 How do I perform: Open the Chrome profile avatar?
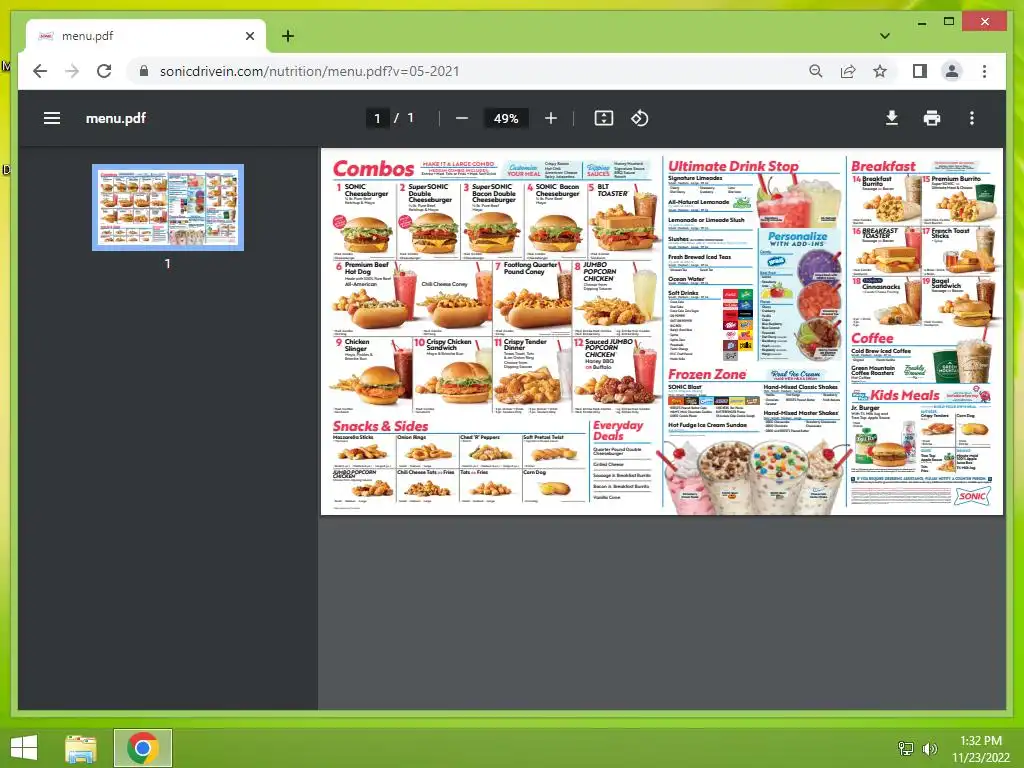(952, 71)
